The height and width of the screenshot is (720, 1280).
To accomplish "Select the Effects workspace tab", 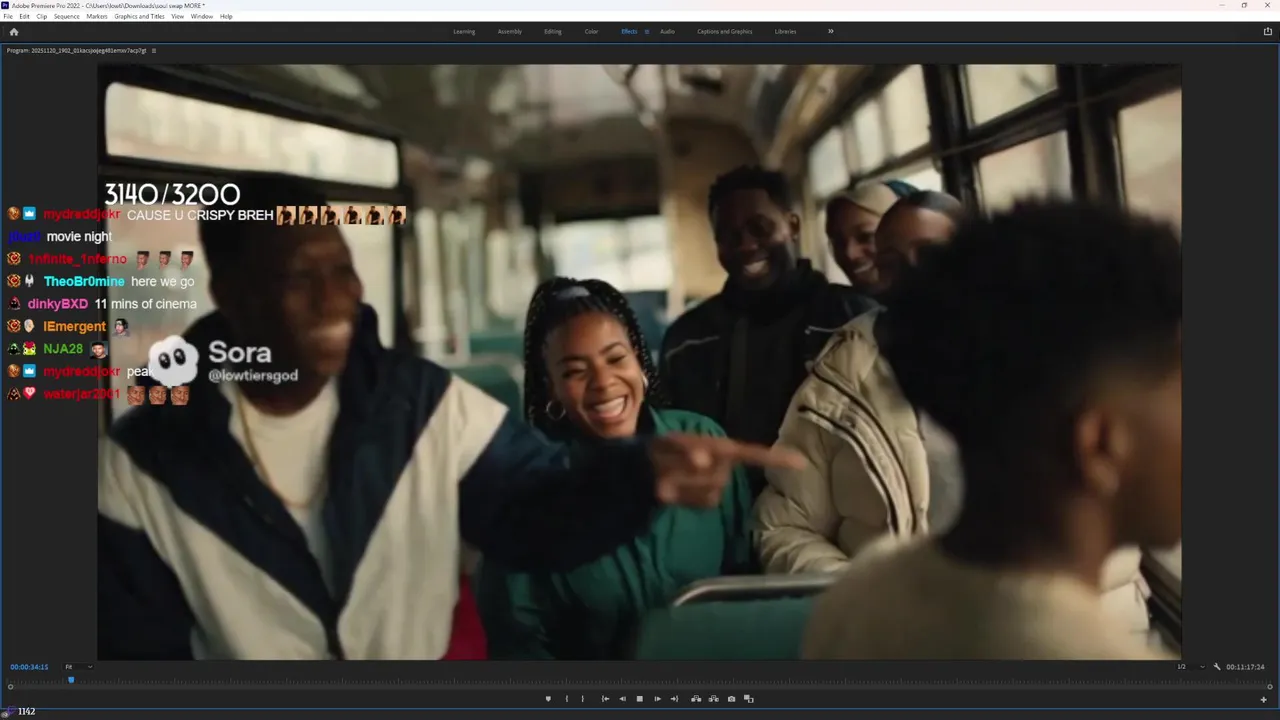I will click(x=629, y=31).
